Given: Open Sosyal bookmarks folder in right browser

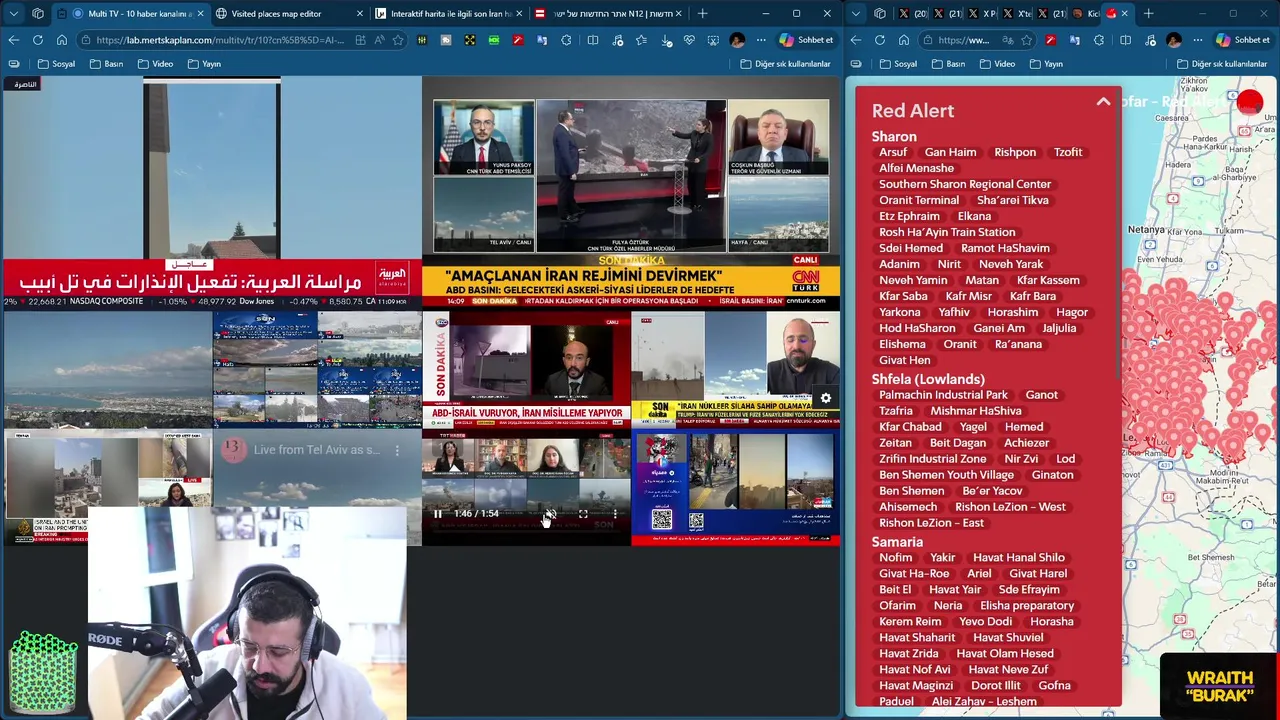Looking at the screenshot, I should pyautogui.click(x=898, y=64).
